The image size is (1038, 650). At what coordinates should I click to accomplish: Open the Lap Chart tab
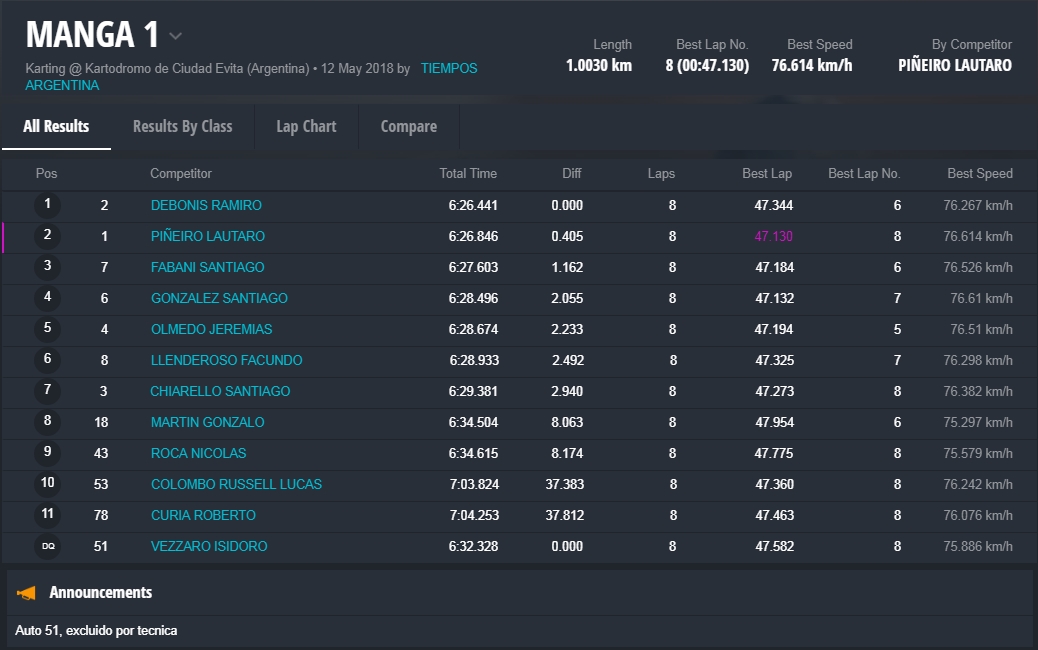tap(306, 127)
